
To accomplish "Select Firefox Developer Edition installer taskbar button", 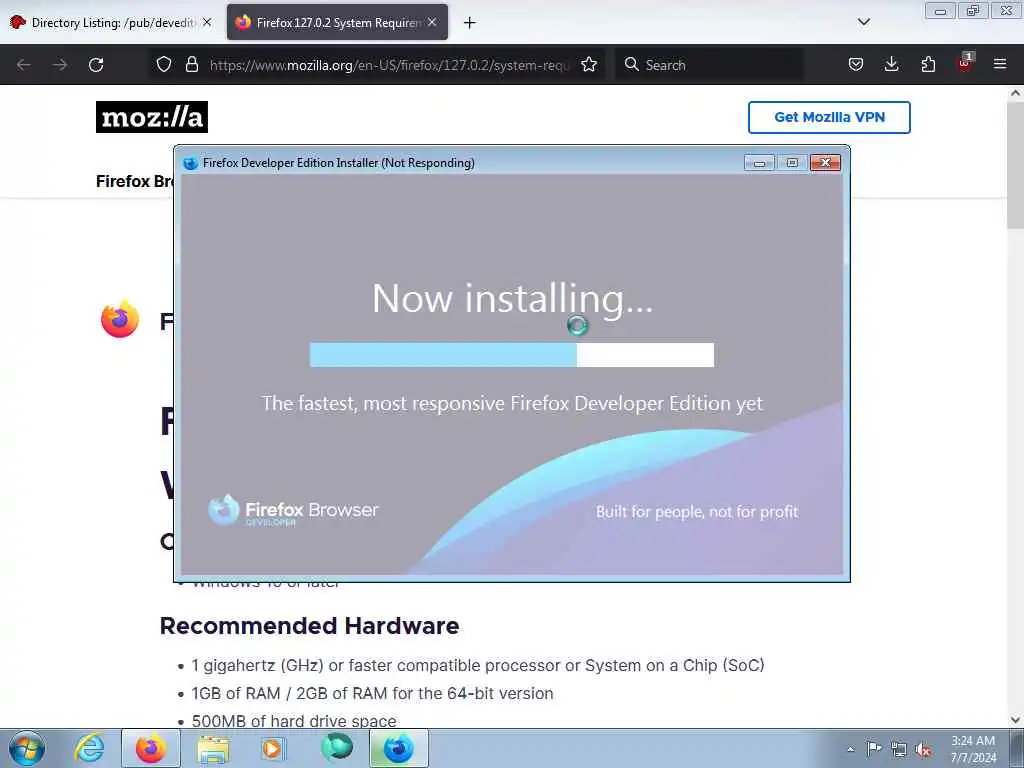I will (399, 748).
